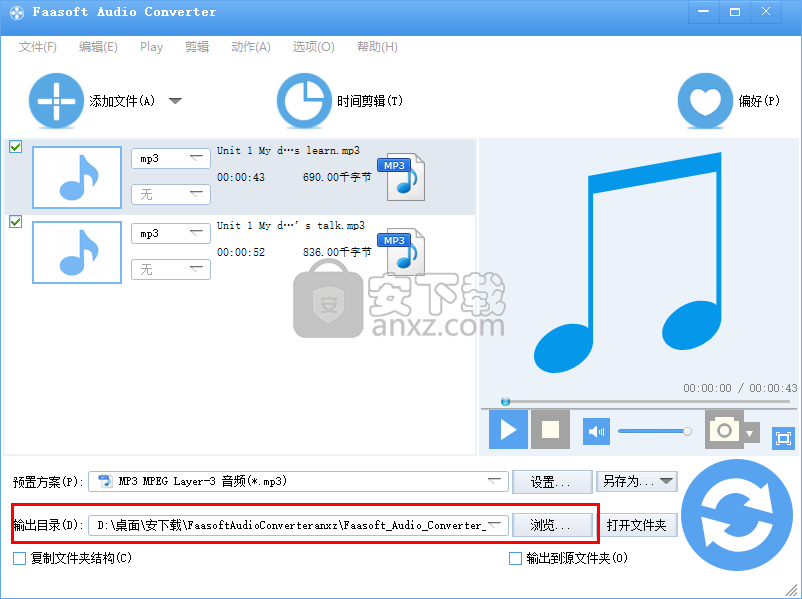Click the playback progress seek bar

pos(646,402)
